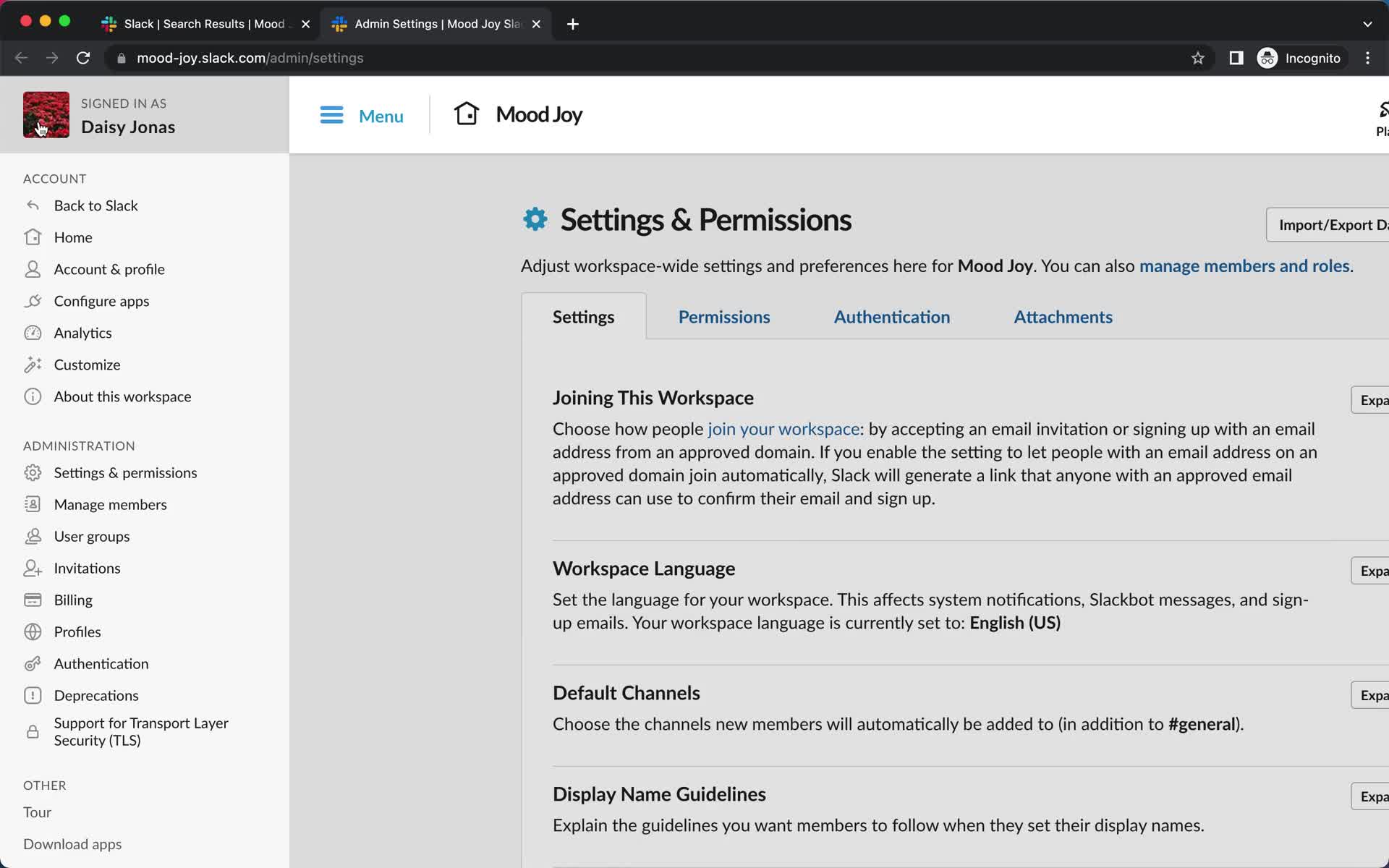This screenshot has width=1389, height=868.
Task: Scroll down to Display Name Guidelines
Action: 659,794
